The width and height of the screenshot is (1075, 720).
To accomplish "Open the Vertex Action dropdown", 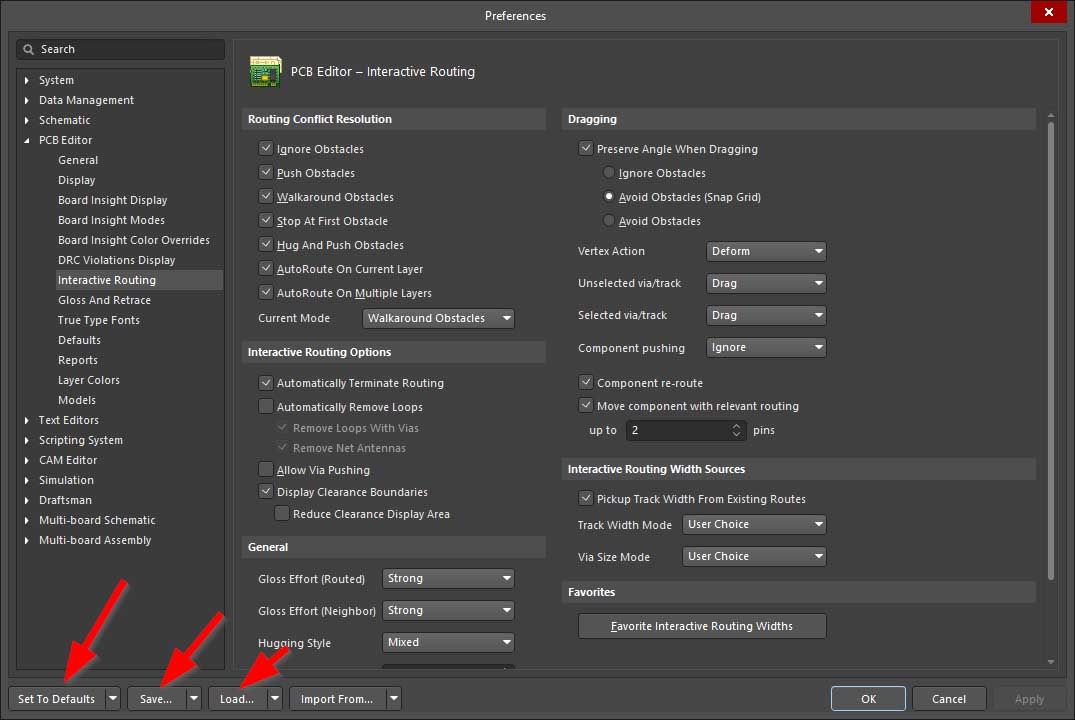I will [766, 251].
